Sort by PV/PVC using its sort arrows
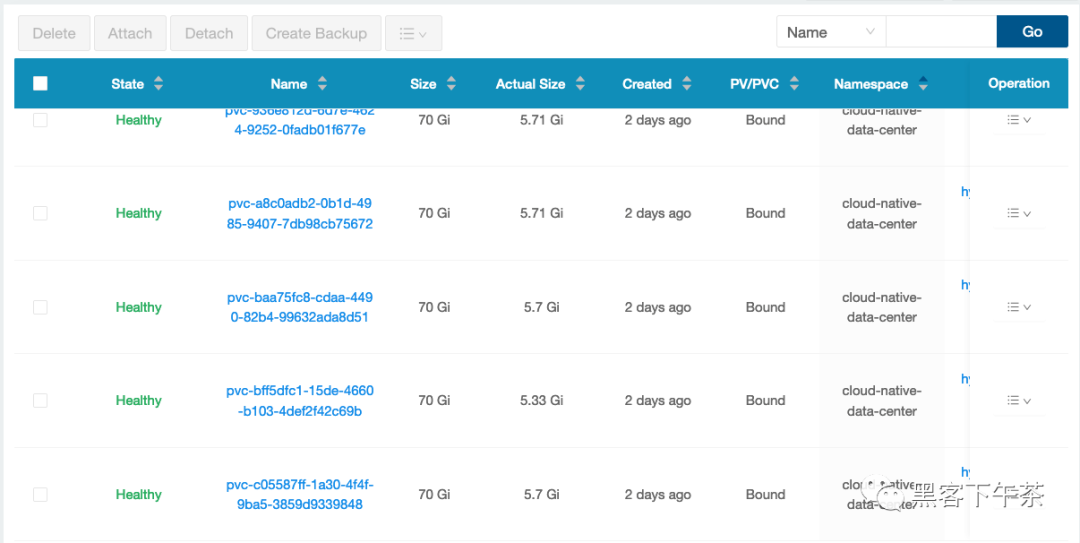1080x543 pixels. [x=794, y=84]
